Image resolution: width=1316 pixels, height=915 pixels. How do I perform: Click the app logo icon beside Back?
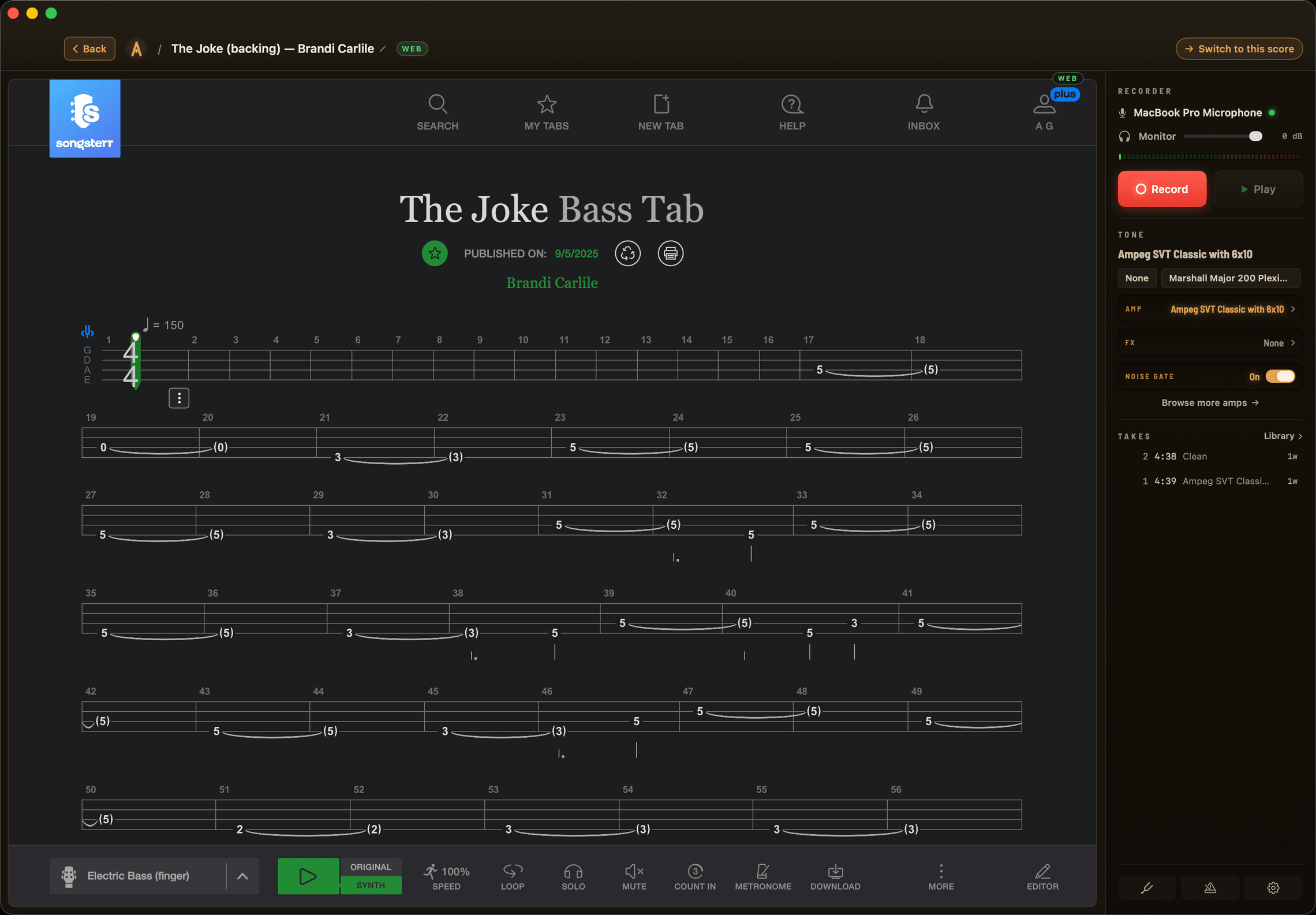(136, 48)
